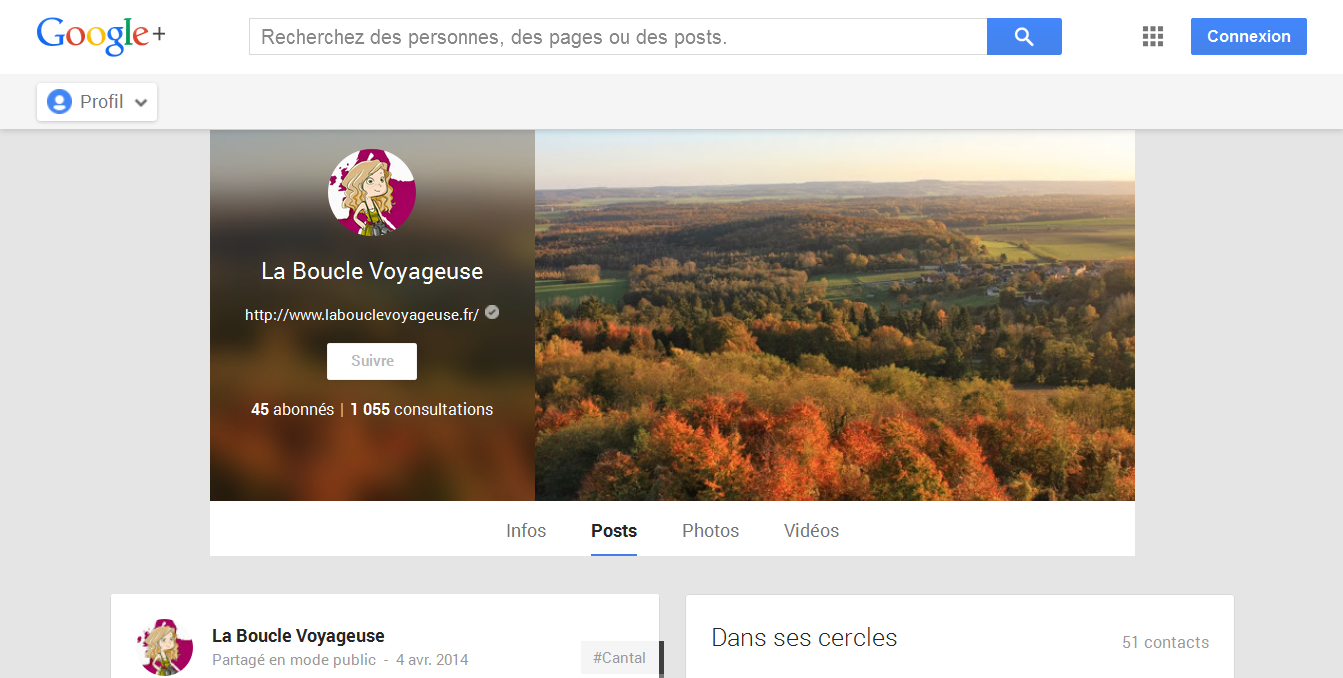Image resolution: width=1343 pixels, height=678 pixels.
Task: Open the post author name La Boucle Voyageuse
Action: pos(298,636)
